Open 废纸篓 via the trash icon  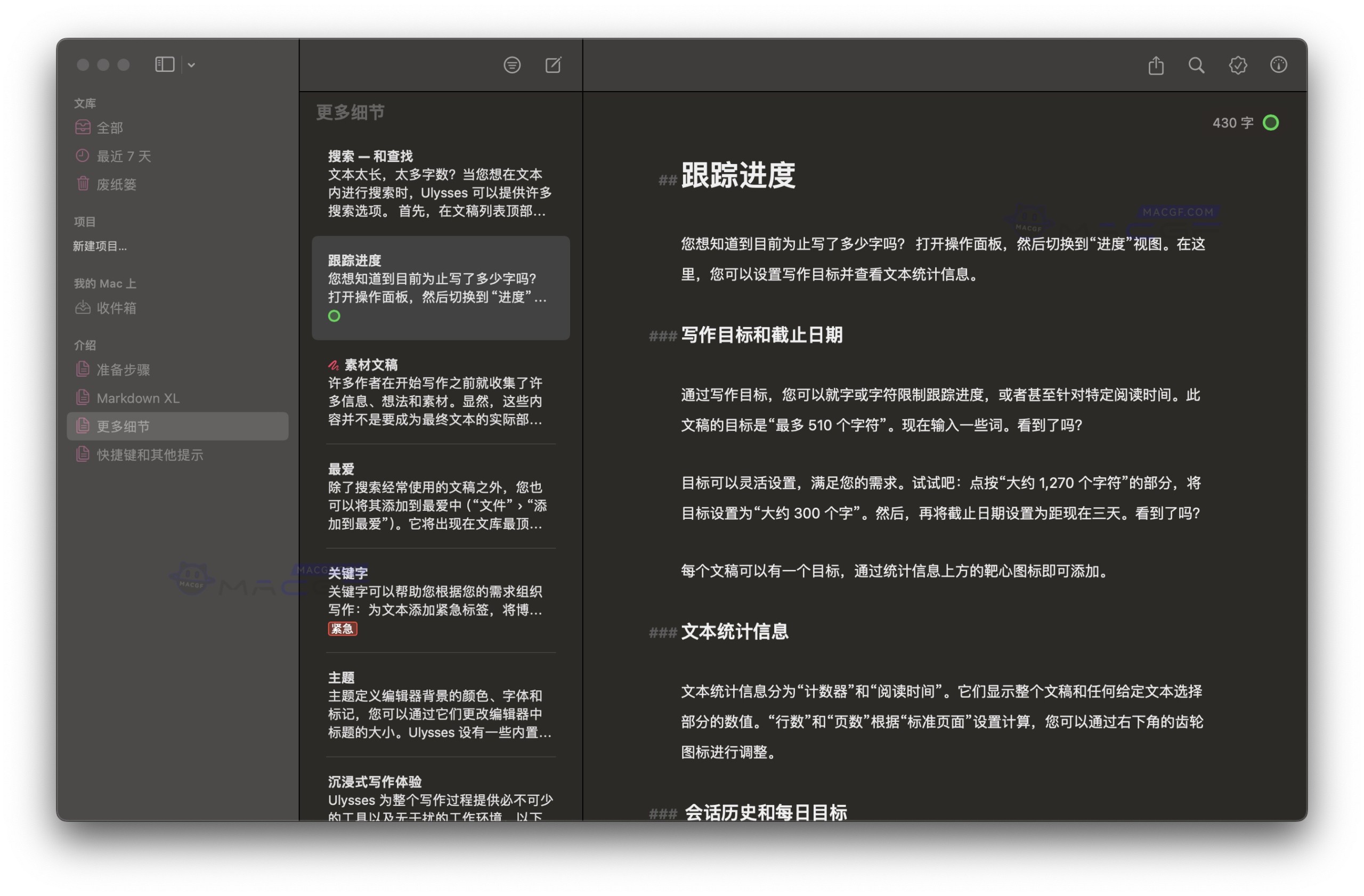click(84, 184)
